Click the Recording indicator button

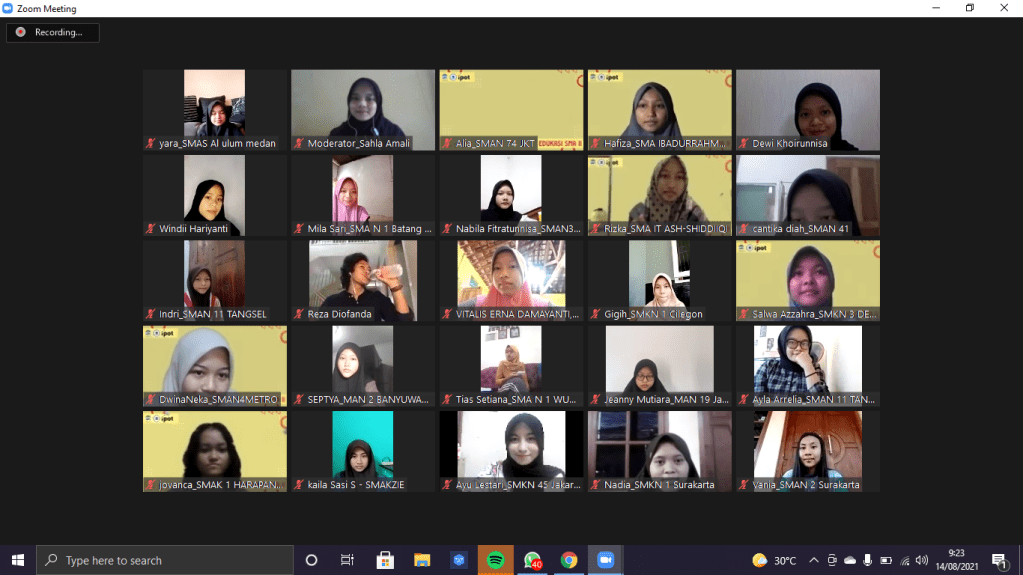(52, 33)
